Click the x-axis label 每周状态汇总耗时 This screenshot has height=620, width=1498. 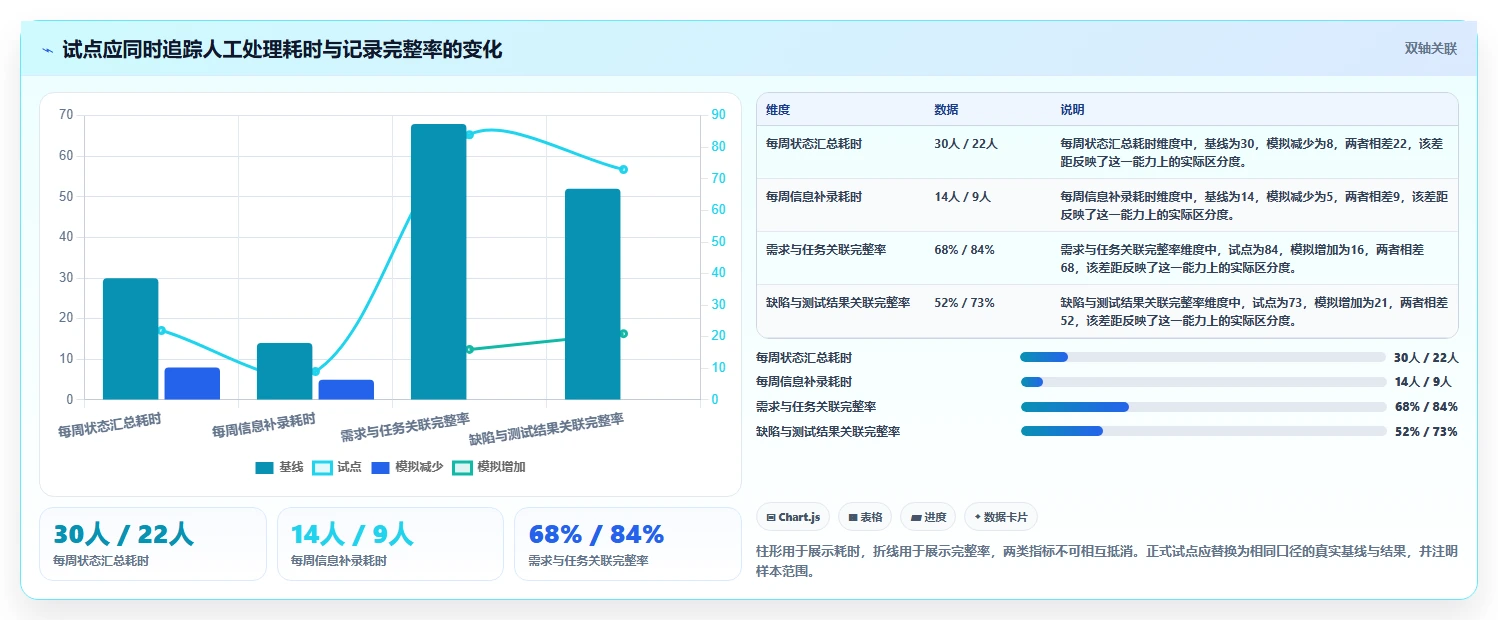[x=109, y=425]
